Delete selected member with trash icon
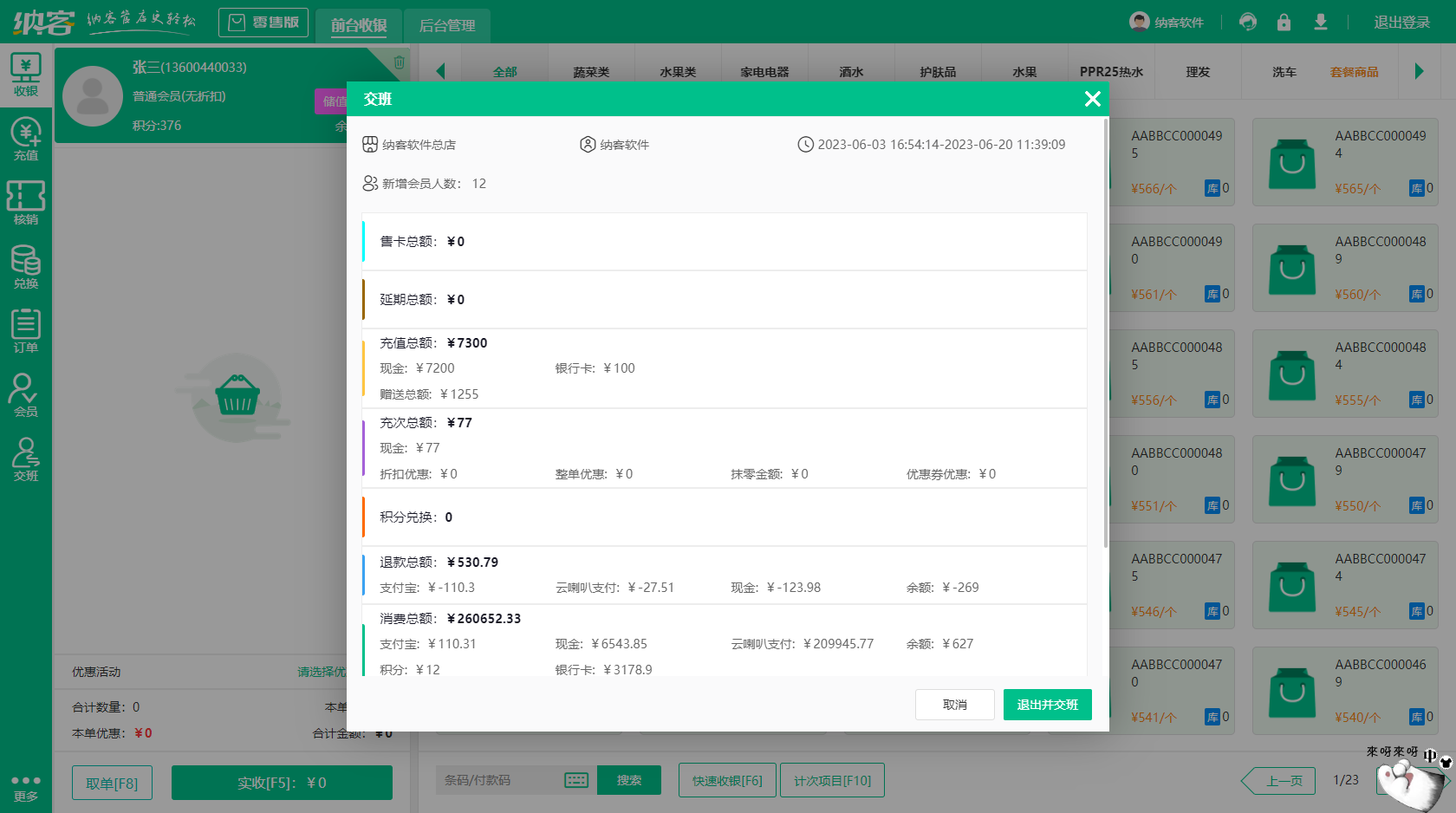This screenshot has height=813, width=1456. pos(399,62)
